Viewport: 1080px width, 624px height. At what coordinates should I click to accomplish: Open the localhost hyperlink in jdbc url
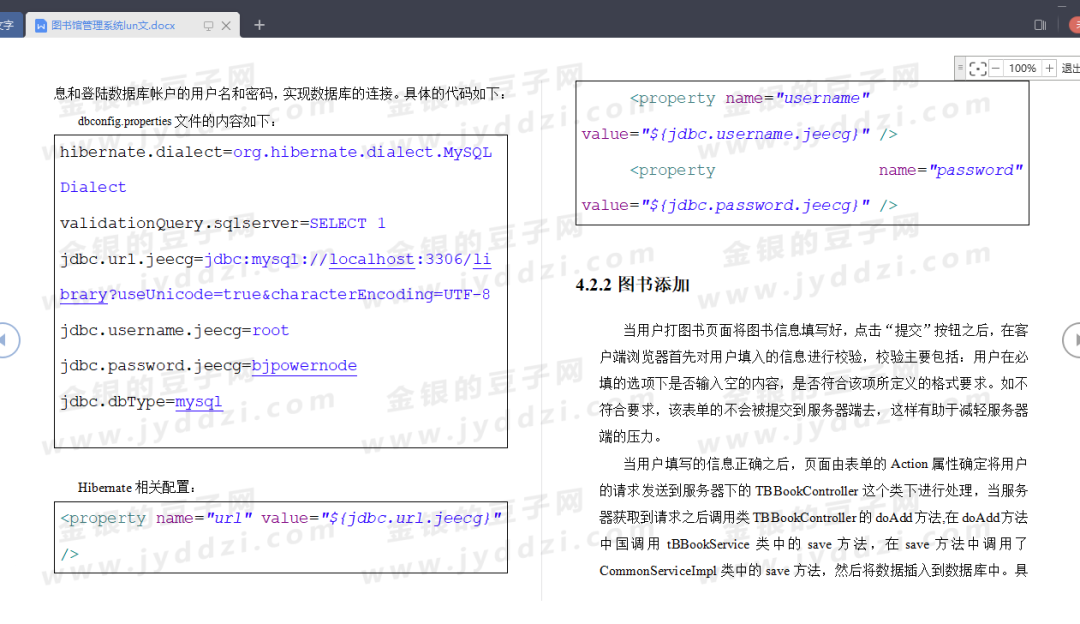371,260
